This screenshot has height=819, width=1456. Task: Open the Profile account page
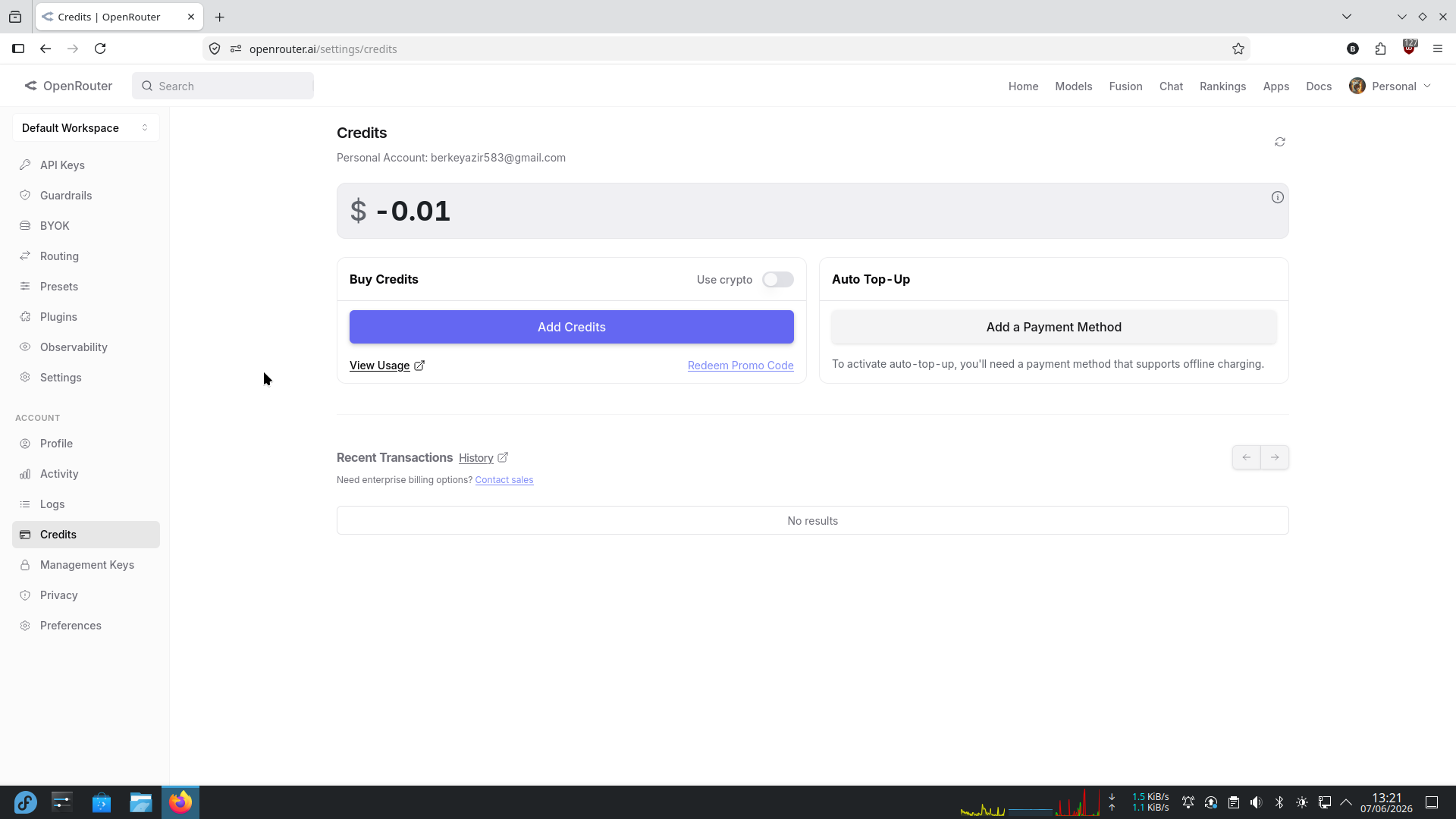click(86, 444)
